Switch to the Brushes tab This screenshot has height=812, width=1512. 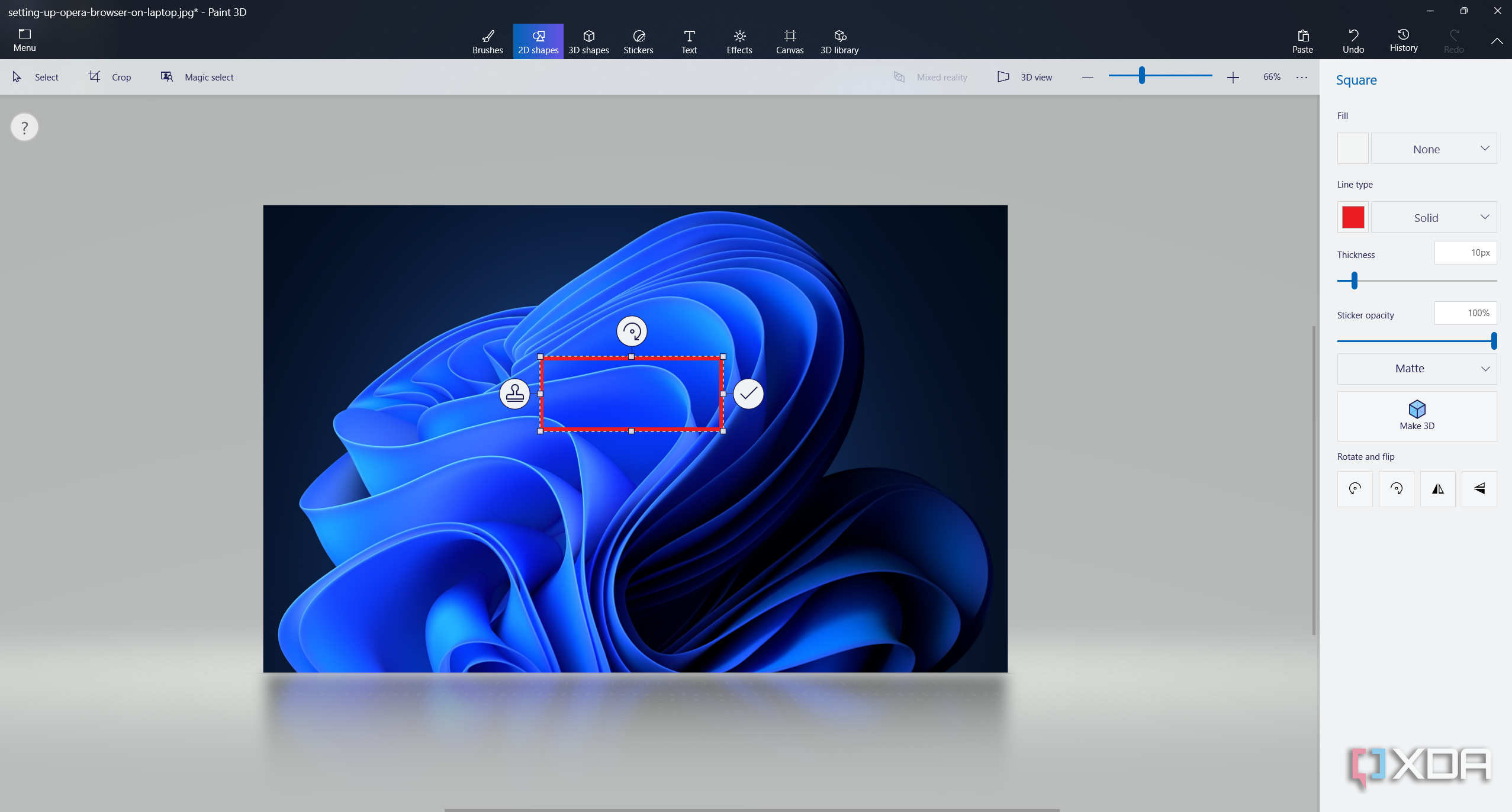pyautogui.click(x=487, y=41)
